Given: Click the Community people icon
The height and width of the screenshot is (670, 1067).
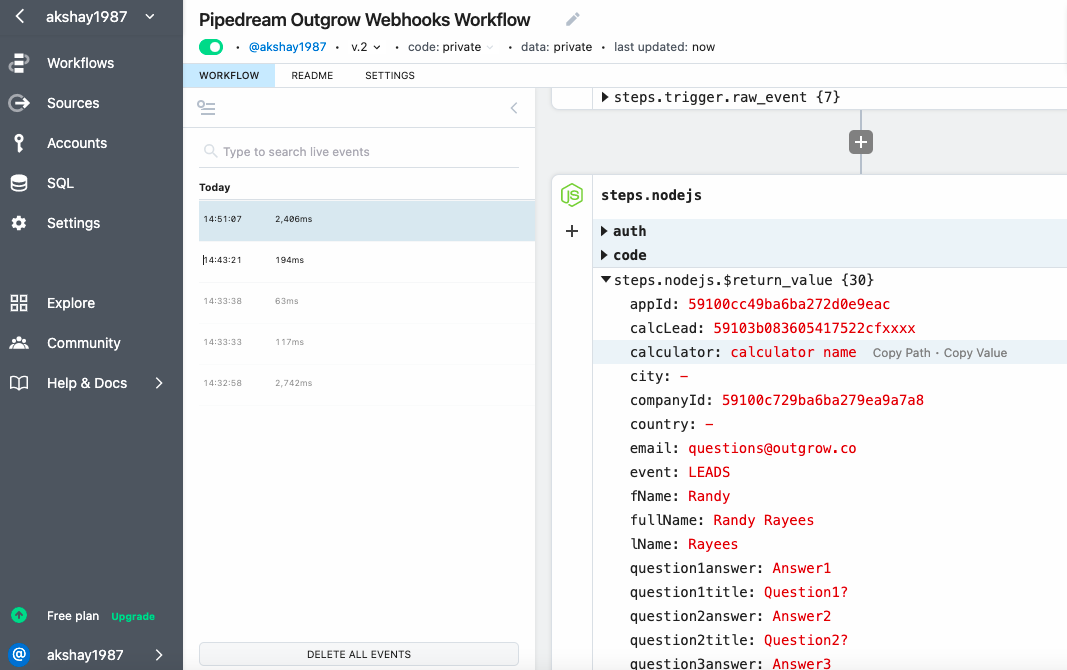Looking at the screenshot, I should pyautogui.click(x=19, y=343).
